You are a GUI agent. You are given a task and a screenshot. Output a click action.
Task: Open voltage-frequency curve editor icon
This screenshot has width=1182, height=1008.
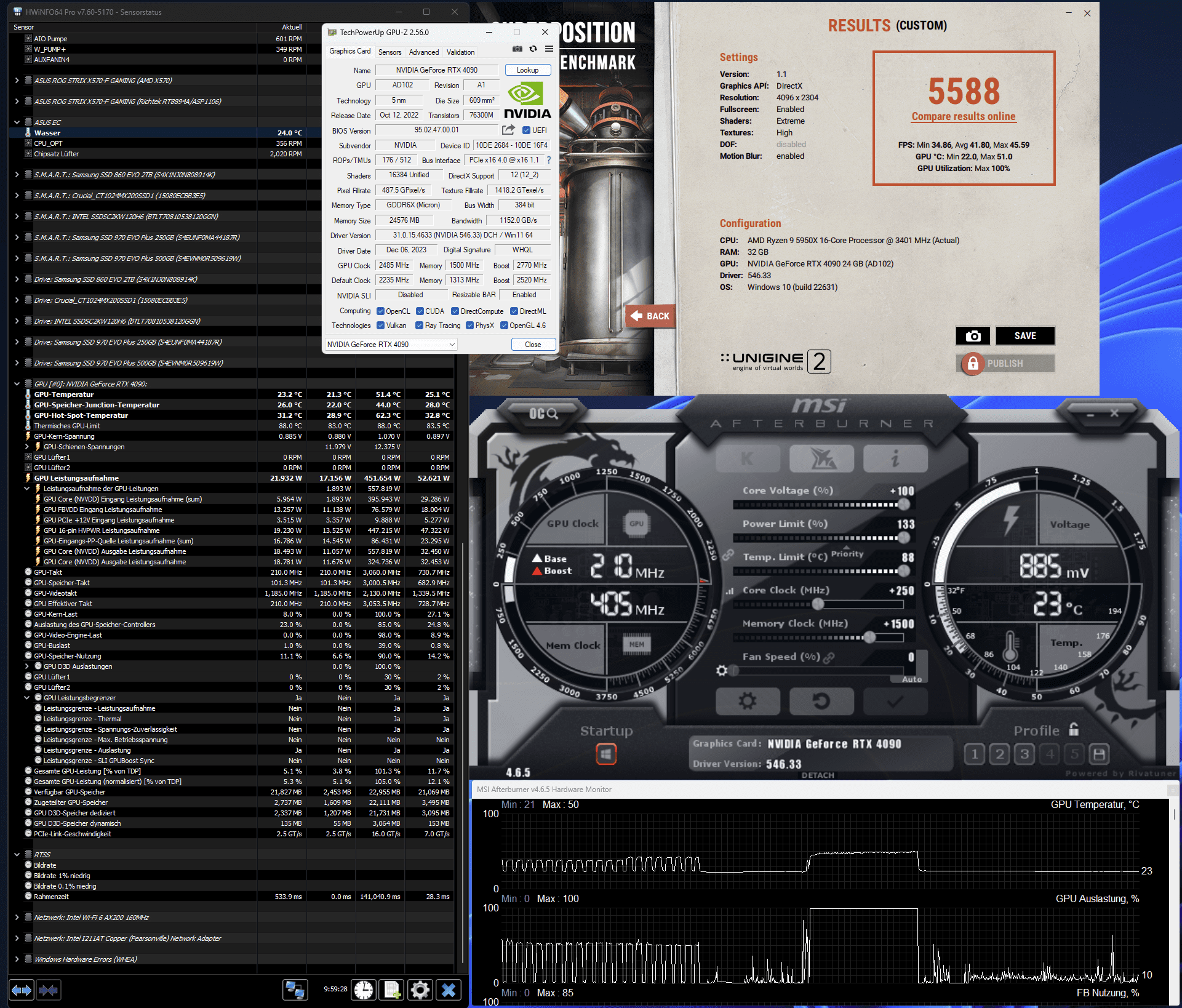point(730,591)
